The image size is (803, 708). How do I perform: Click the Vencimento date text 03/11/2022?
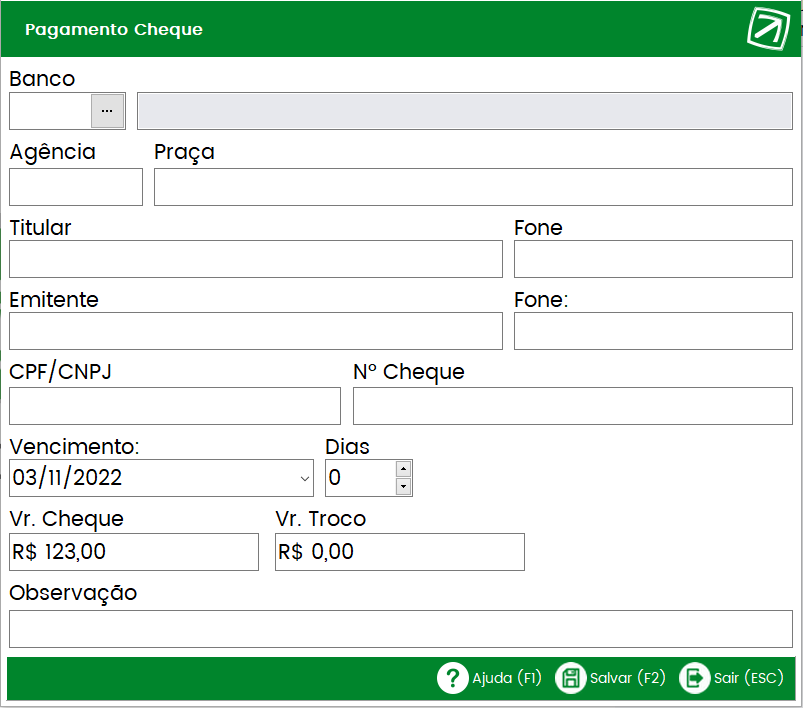tap(67, 478)
